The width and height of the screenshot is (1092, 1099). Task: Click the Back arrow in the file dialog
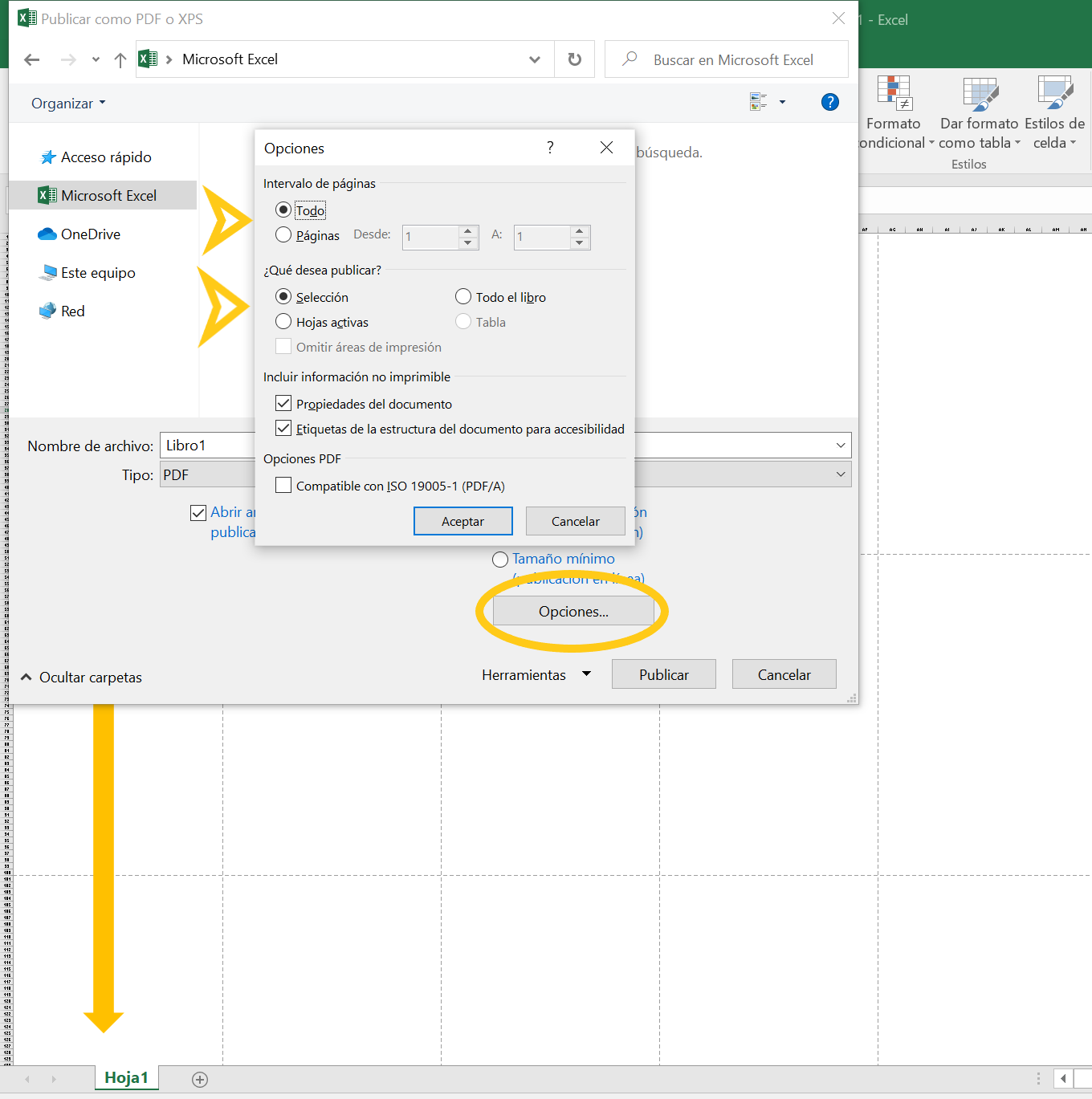[32, 59]
